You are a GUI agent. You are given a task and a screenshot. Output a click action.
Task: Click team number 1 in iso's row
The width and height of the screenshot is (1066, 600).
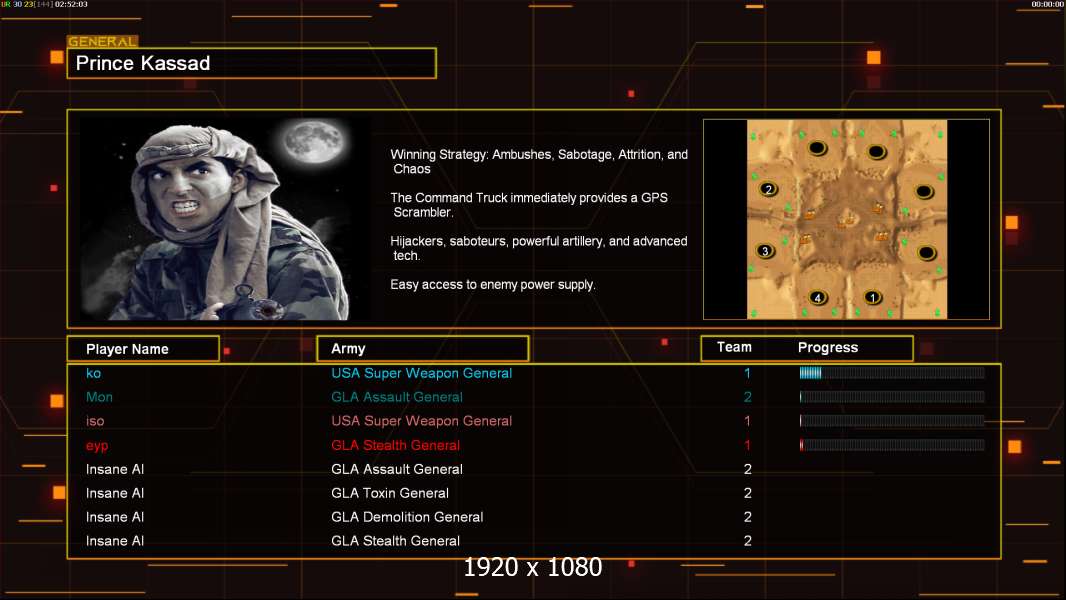point(747,421)
